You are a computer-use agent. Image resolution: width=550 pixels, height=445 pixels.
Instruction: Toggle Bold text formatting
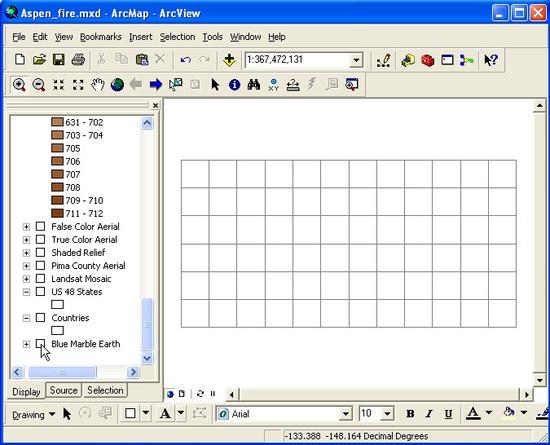click(410, 414)
